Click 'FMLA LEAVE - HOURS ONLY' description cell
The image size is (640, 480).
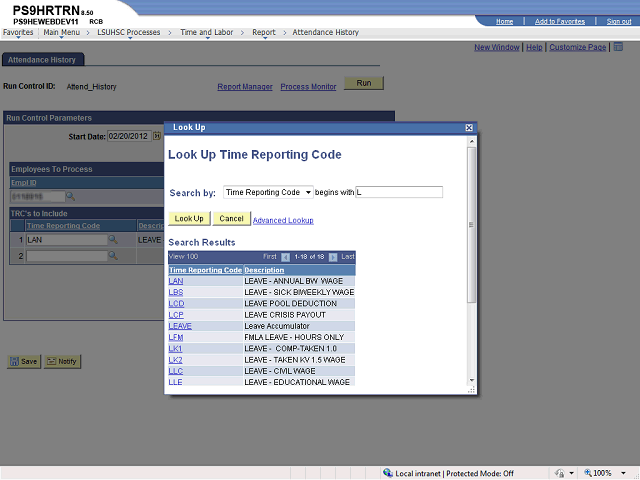299,337
